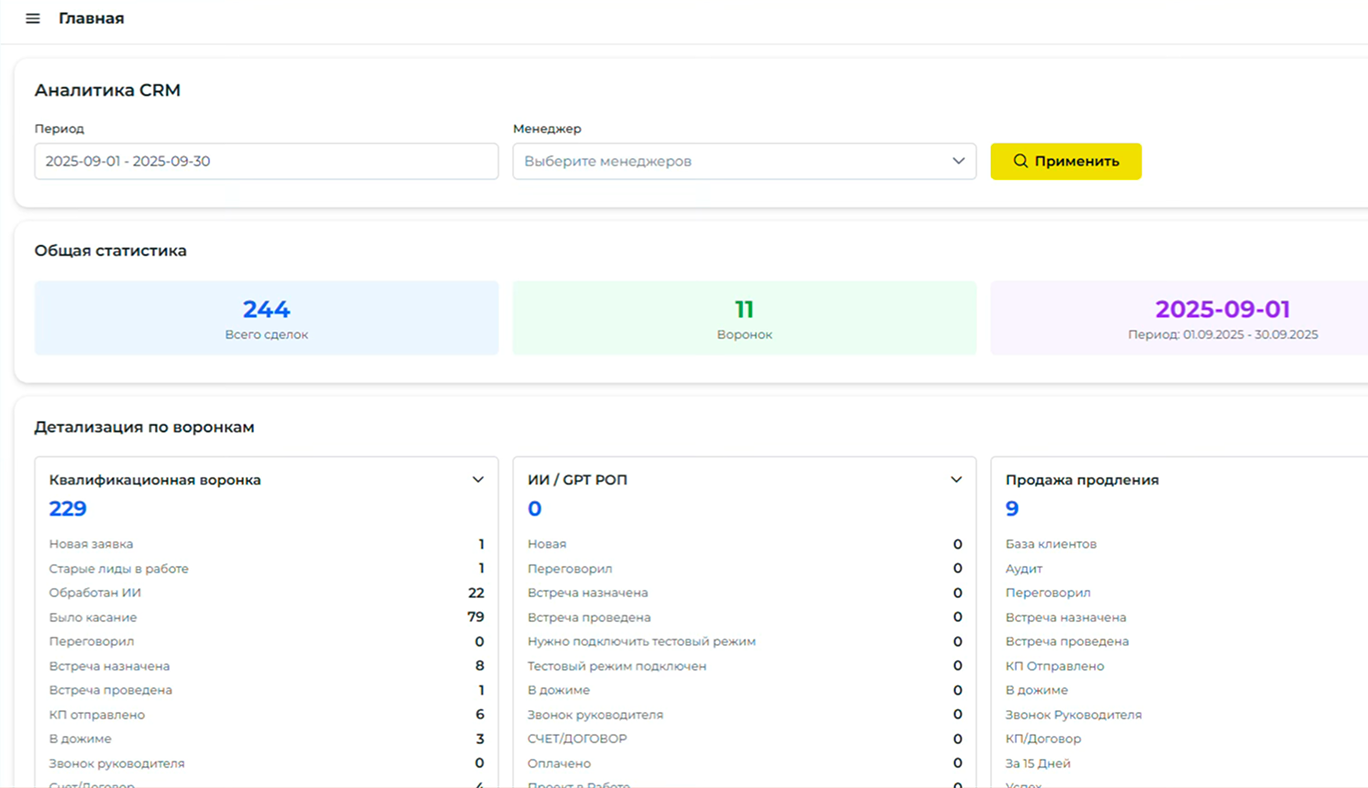Open the hamburger navigation menu
The image size is (1368, 788).
33,19
